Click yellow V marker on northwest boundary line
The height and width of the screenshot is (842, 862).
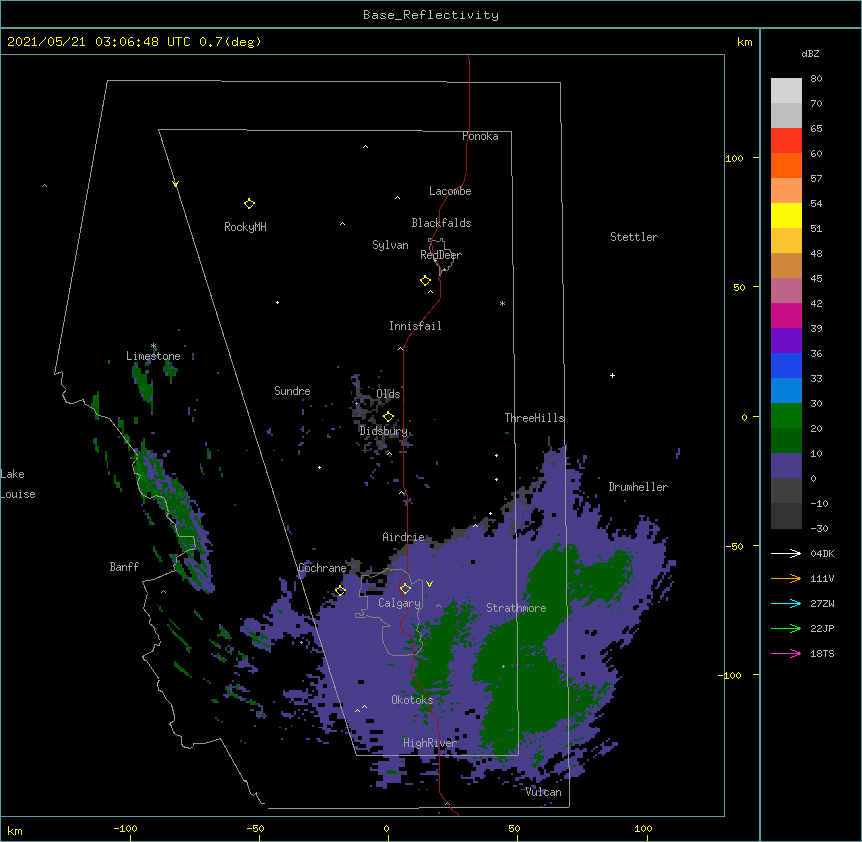pos(175,184)
